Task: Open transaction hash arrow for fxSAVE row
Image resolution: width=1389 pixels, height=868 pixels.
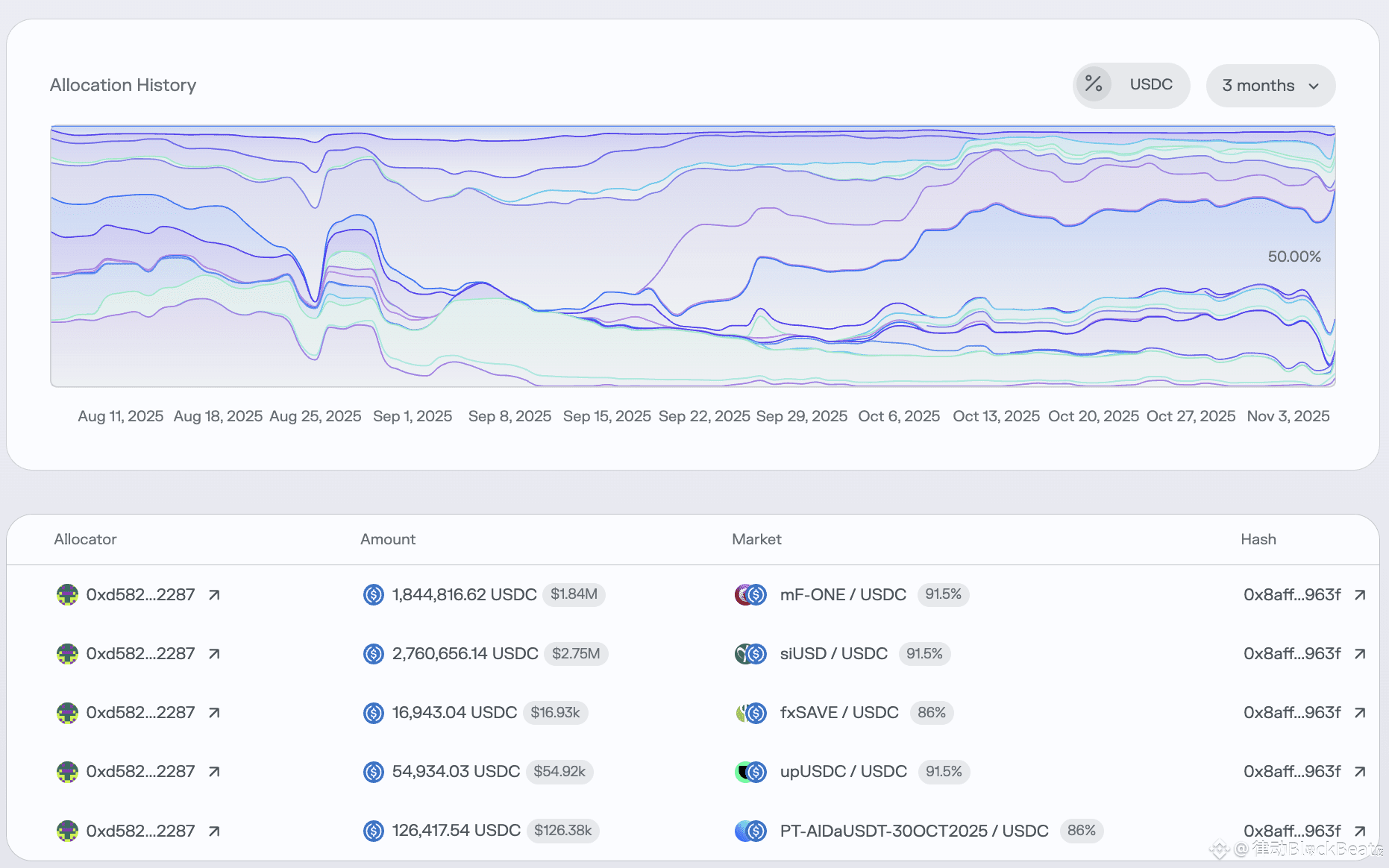Action: click(1360, 713)
